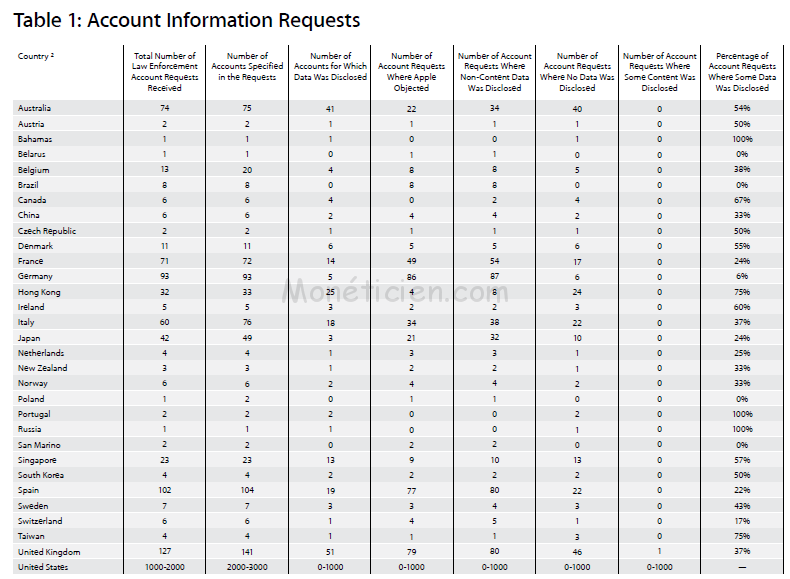Screen dimensions: 790x579
Task: Click the Hong Kong row label
Action: tap(39, 292)
